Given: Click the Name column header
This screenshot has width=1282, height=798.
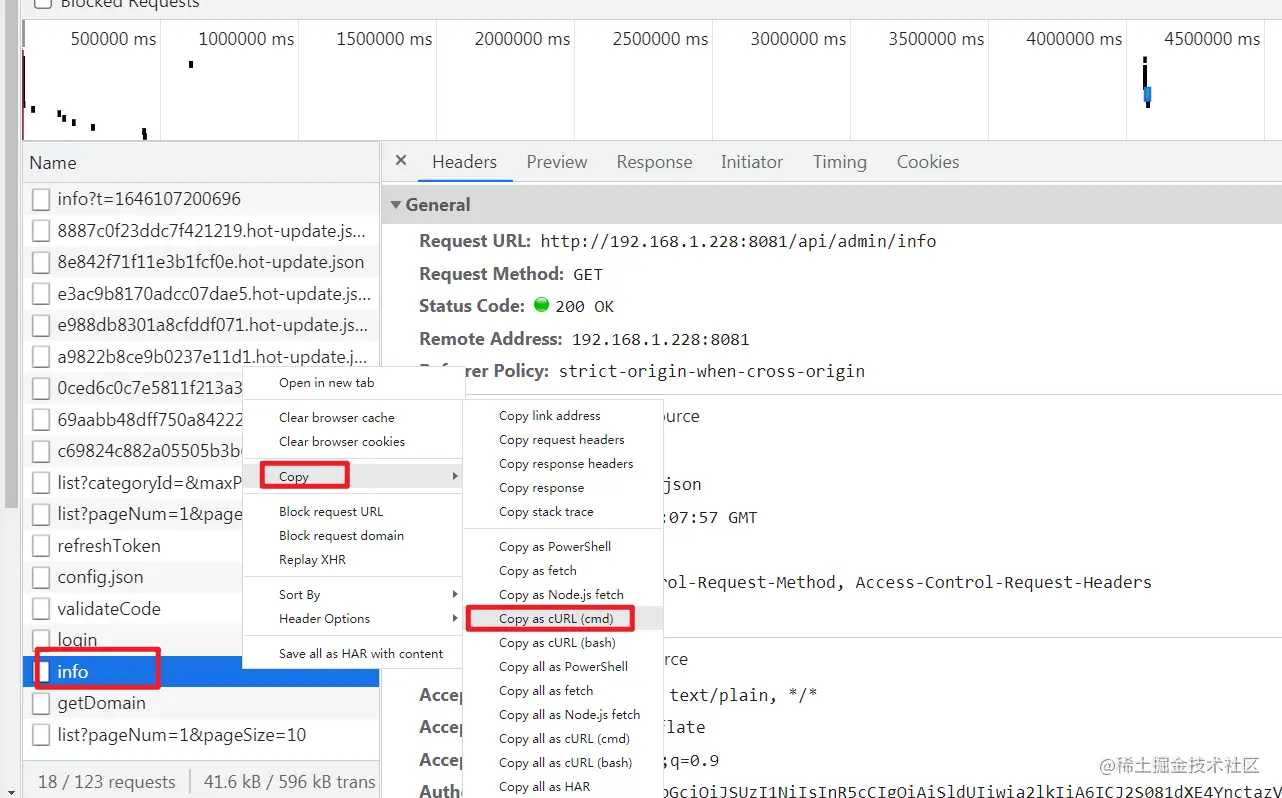Looking at the screenshot, I should coord(201,162).
